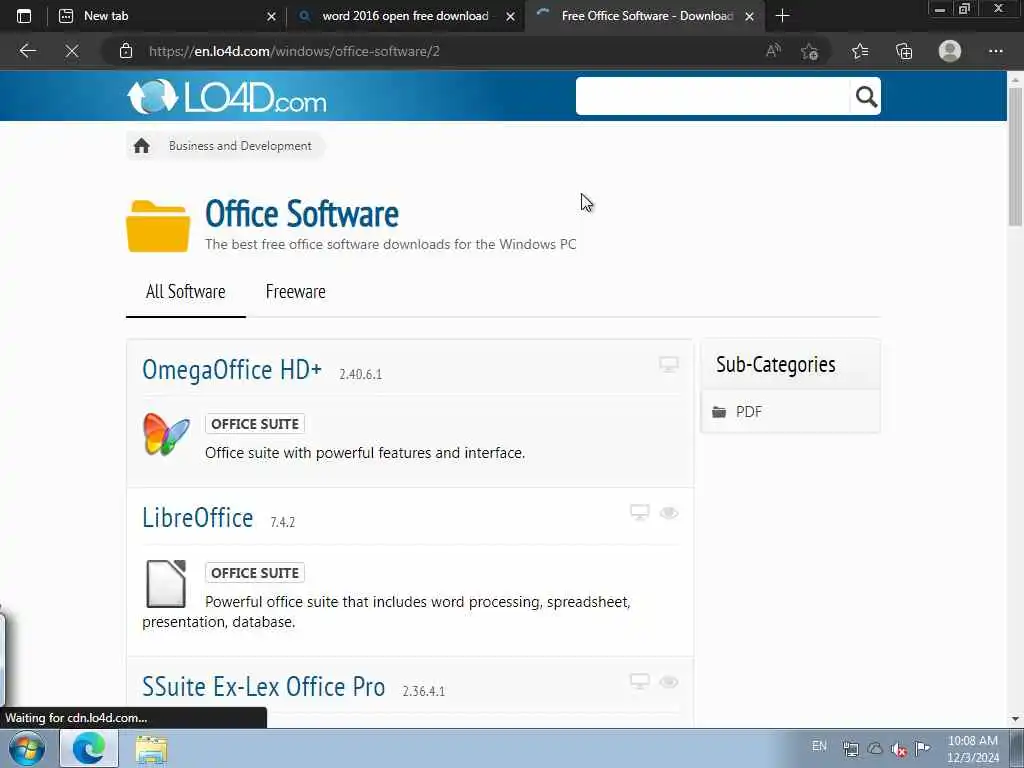Click the browser back arrow
Image resolution: width=1024 pixels, height=768 pixels.
27,51
